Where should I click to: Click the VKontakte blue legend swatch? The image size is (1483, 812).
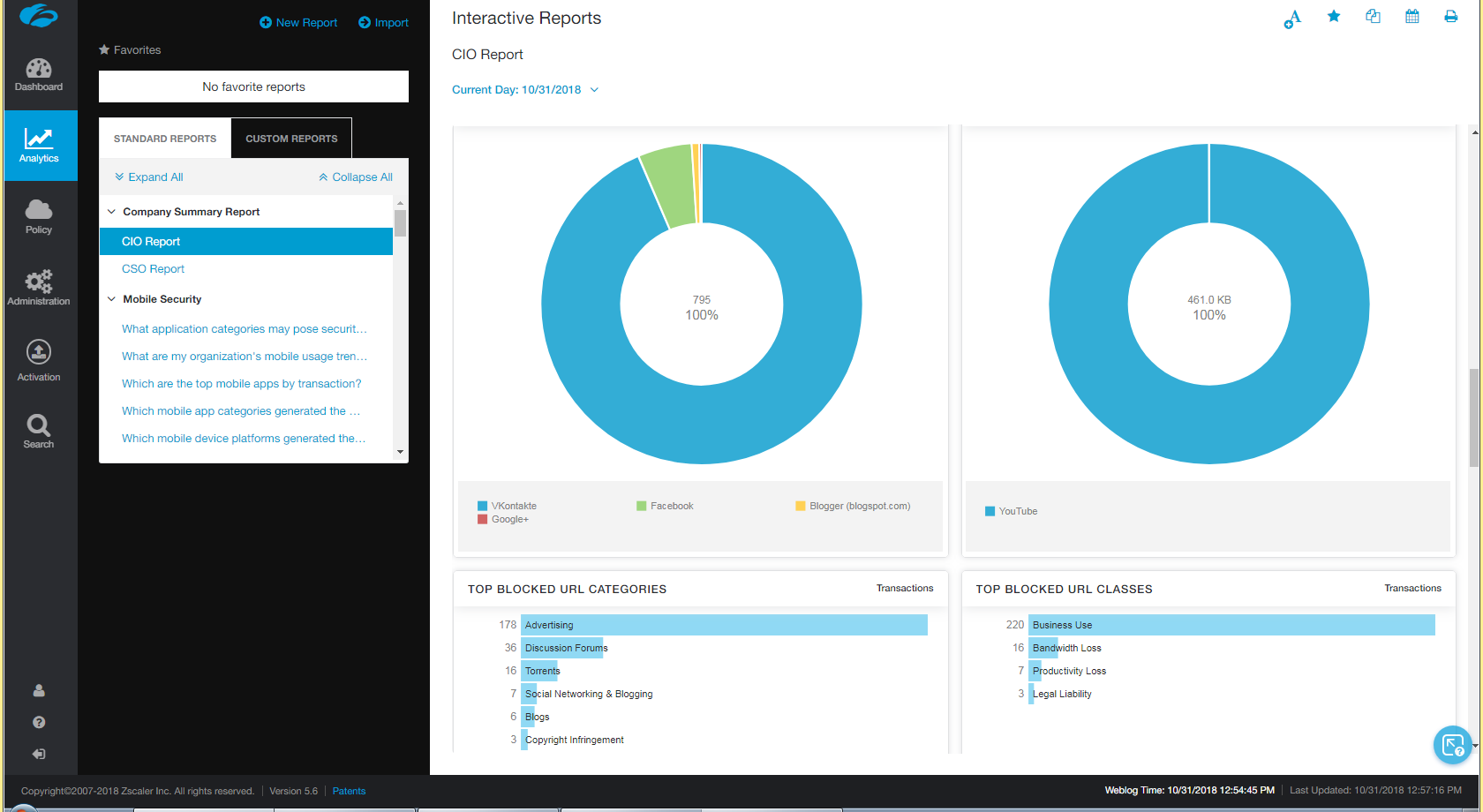pyautogui.click(x=483, y=506)
